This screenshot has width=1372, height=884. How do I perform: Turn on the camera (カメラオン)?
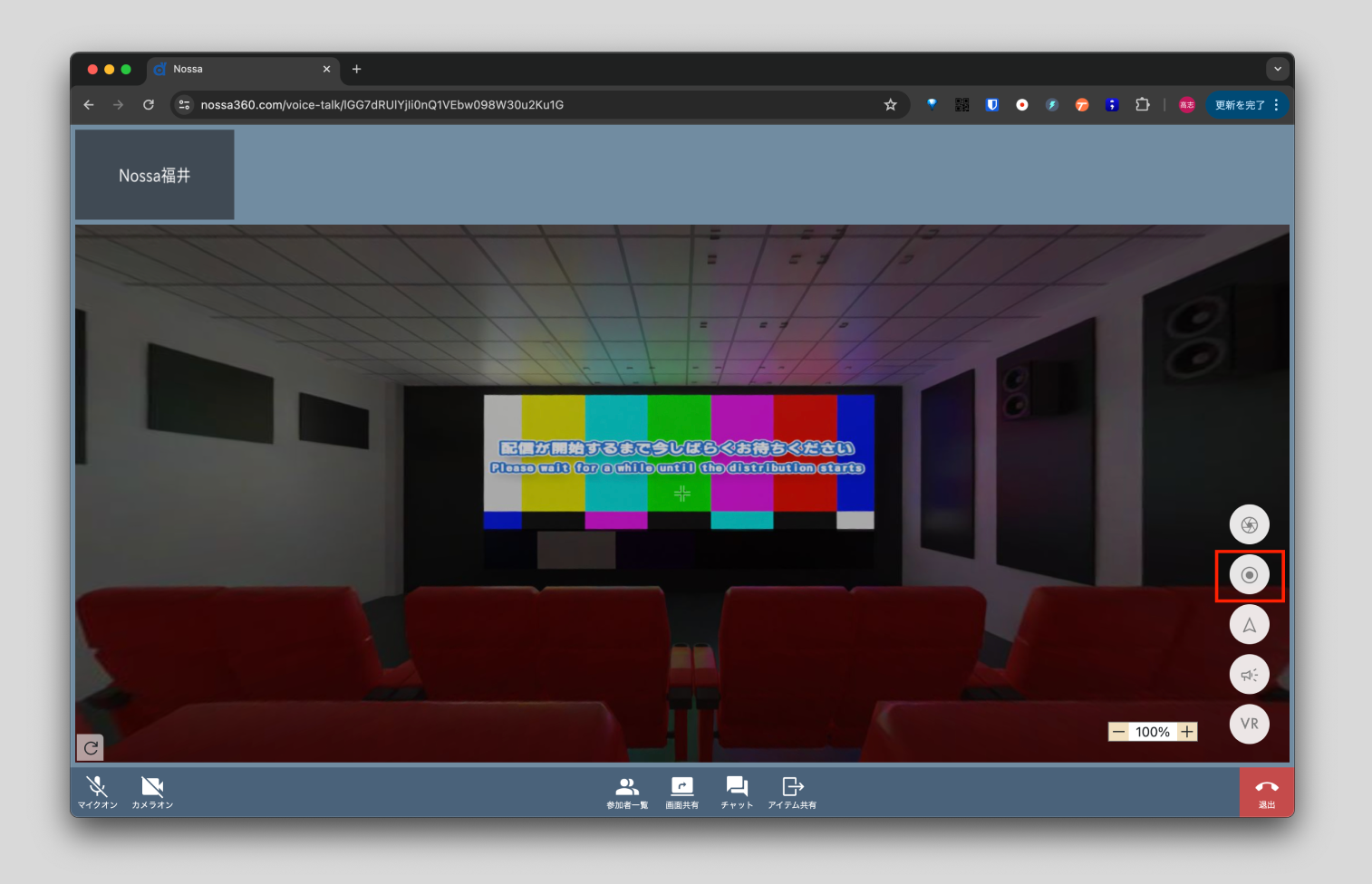pos(152,793)
